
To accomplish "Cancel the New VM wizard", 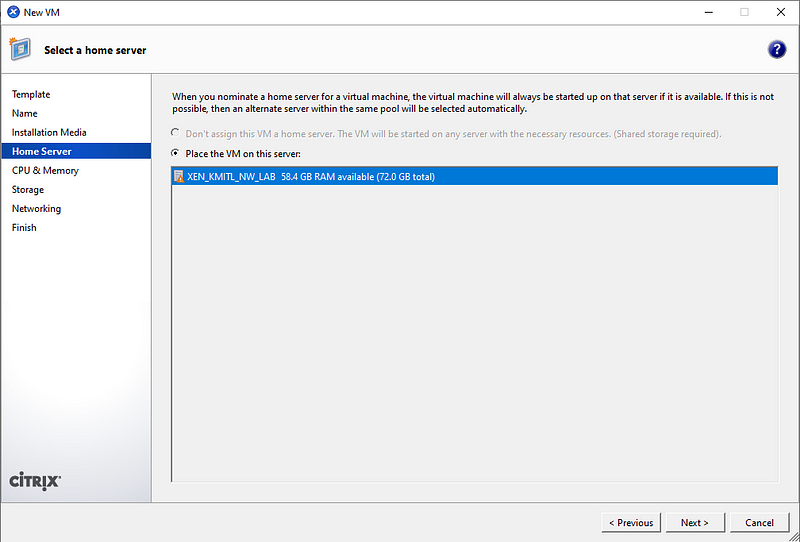I will pyautogui.click(x=759, y=523).
